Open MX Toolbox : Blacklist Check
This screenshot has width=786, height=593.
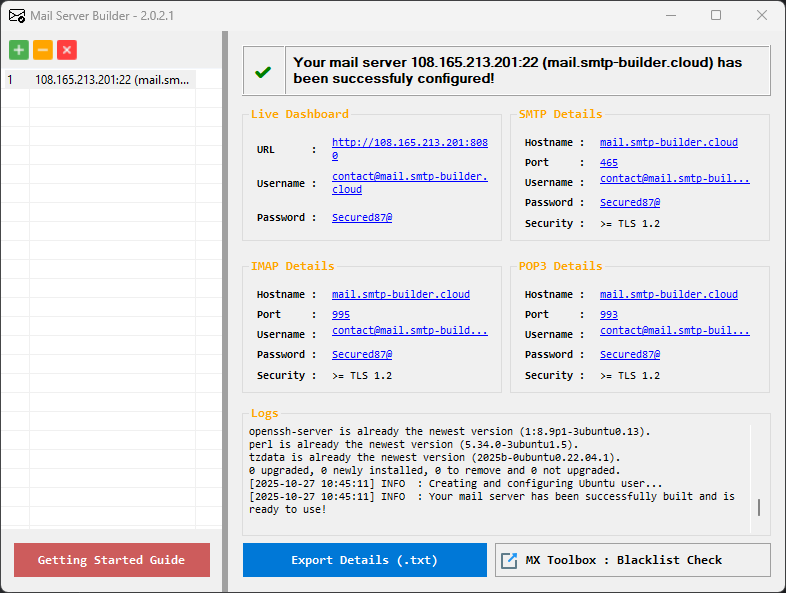tap(633, 560)
